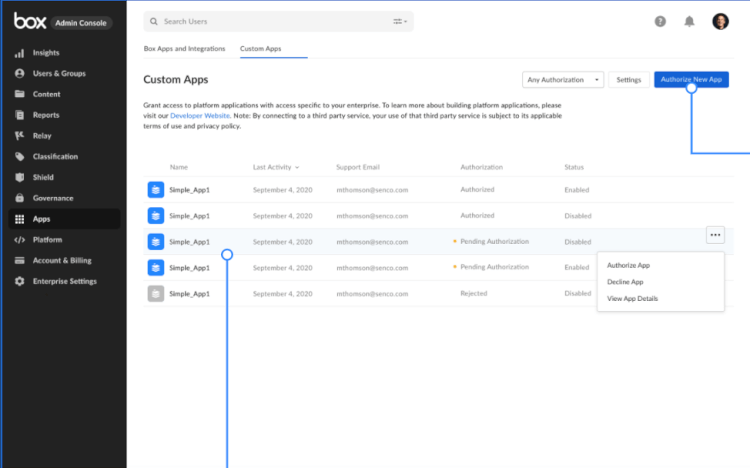Click support email in the Rejected row
Screen dimensions: 750x468
pos(372,294)
